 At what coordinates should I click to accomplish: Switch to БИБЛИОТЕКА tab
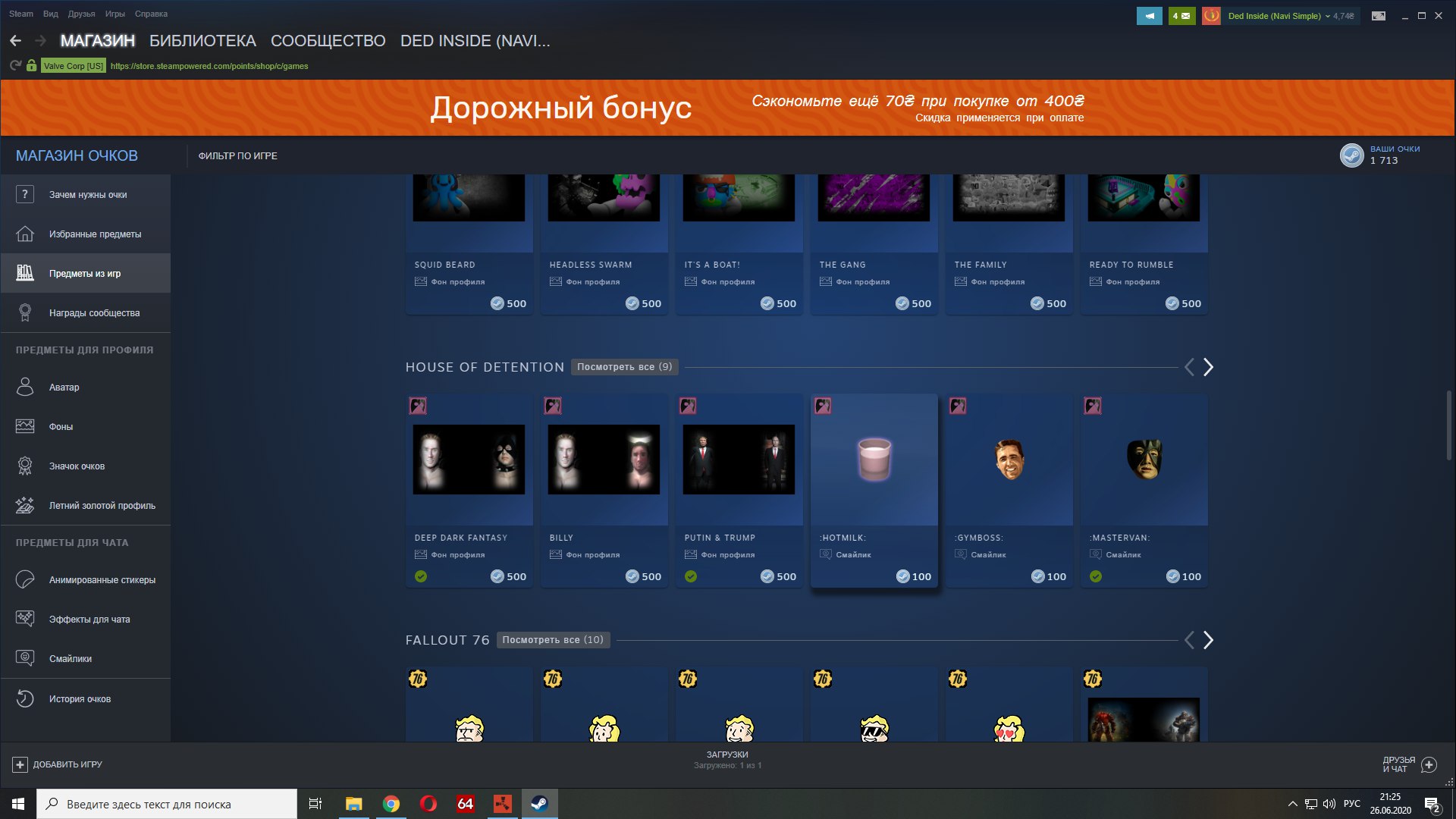click(x=202, y=41)
